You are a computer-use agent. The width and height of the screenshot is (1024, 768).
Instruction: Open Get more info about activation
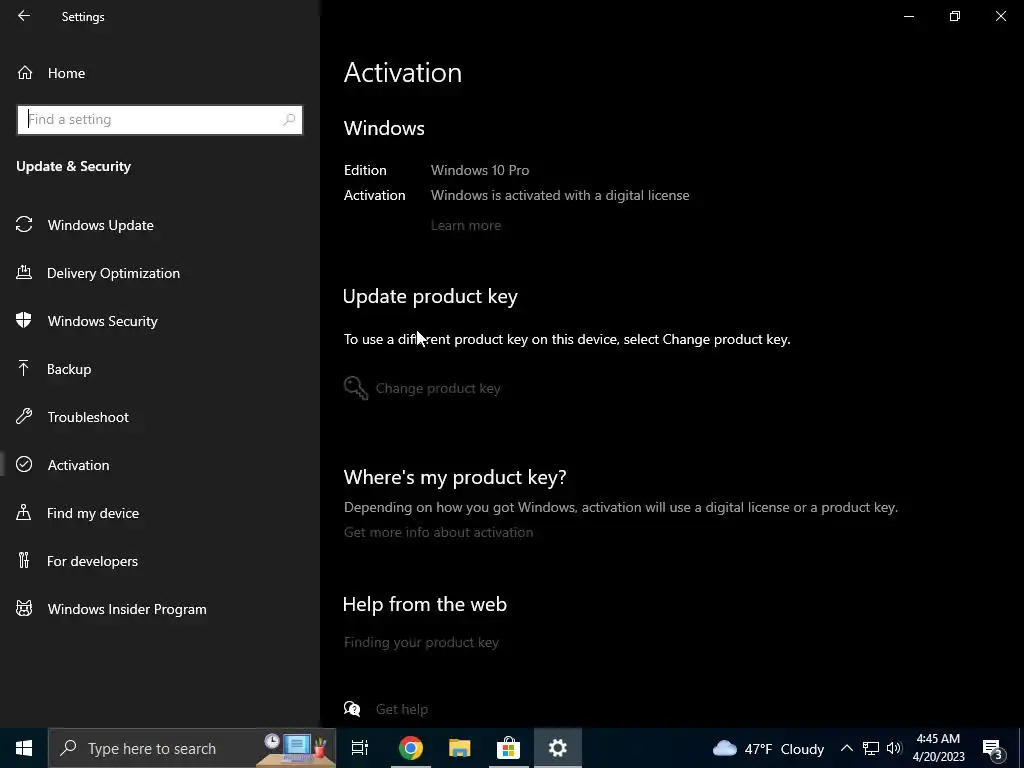pos(438,532)
